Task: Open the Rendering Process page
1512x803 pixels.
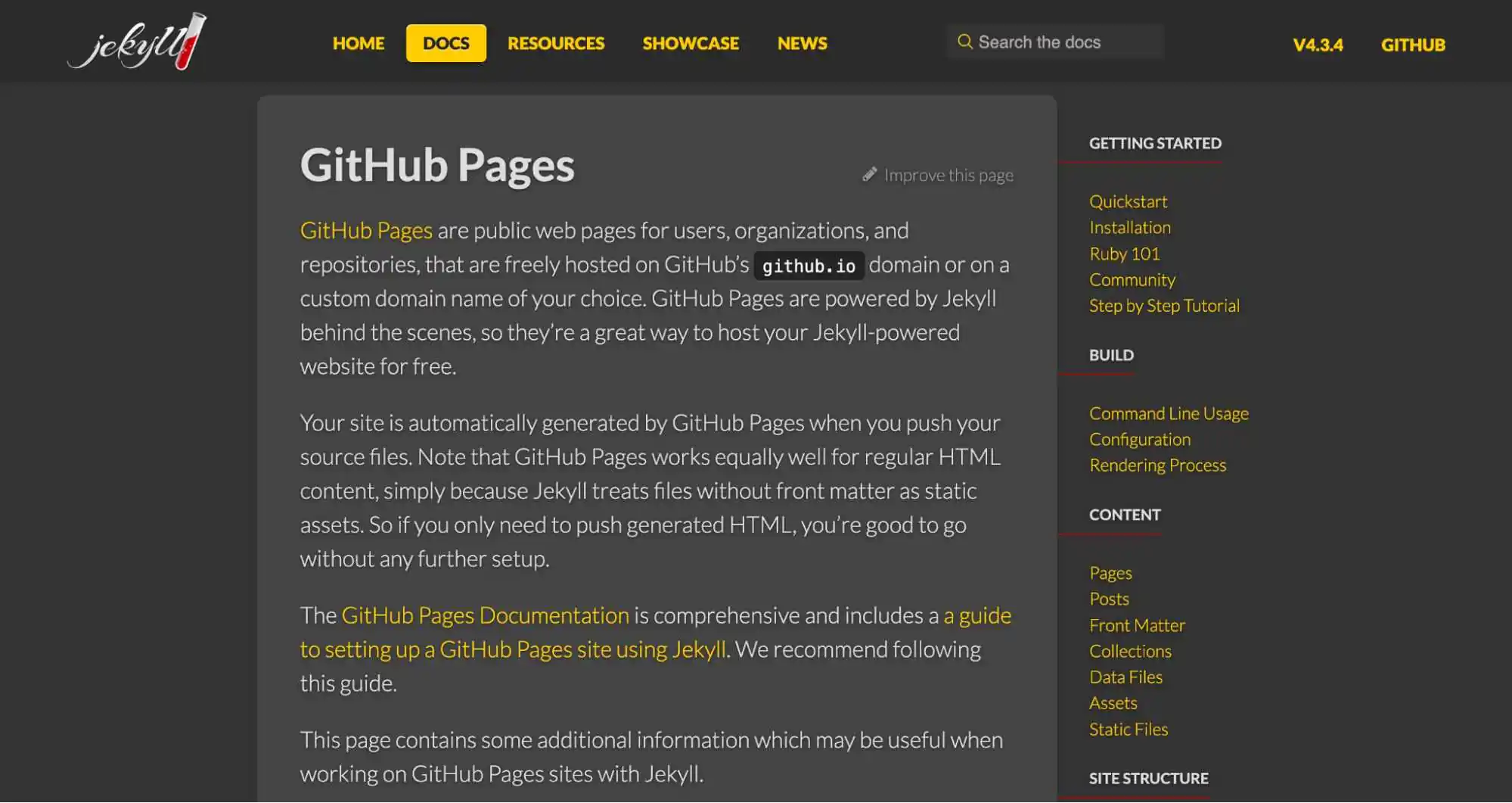Action: point(1158,465)
